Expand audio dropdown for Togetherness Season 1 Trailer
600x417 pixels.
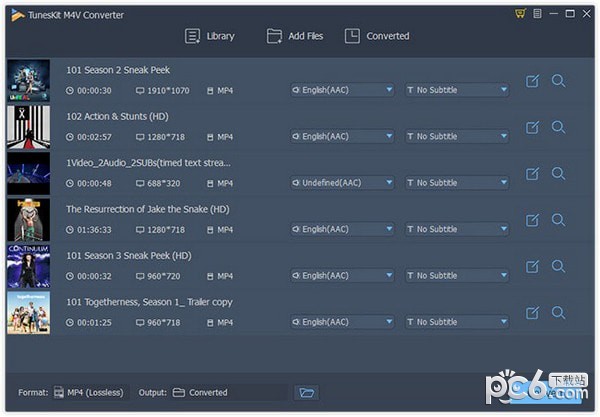click(x=342, y=322)
